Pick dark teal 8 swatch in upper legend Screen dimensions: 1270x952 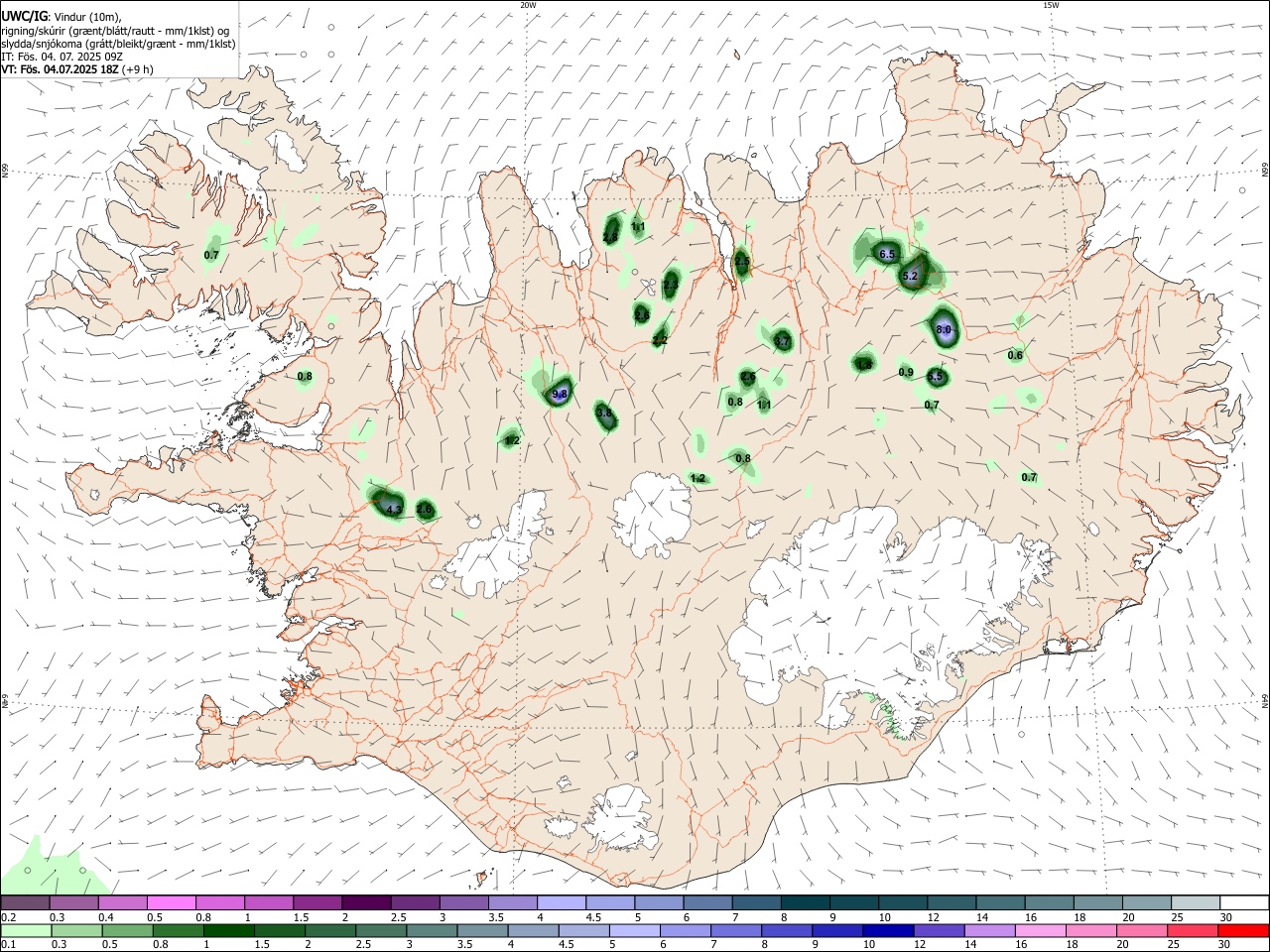pyautogui.click(x=805, y=902)
